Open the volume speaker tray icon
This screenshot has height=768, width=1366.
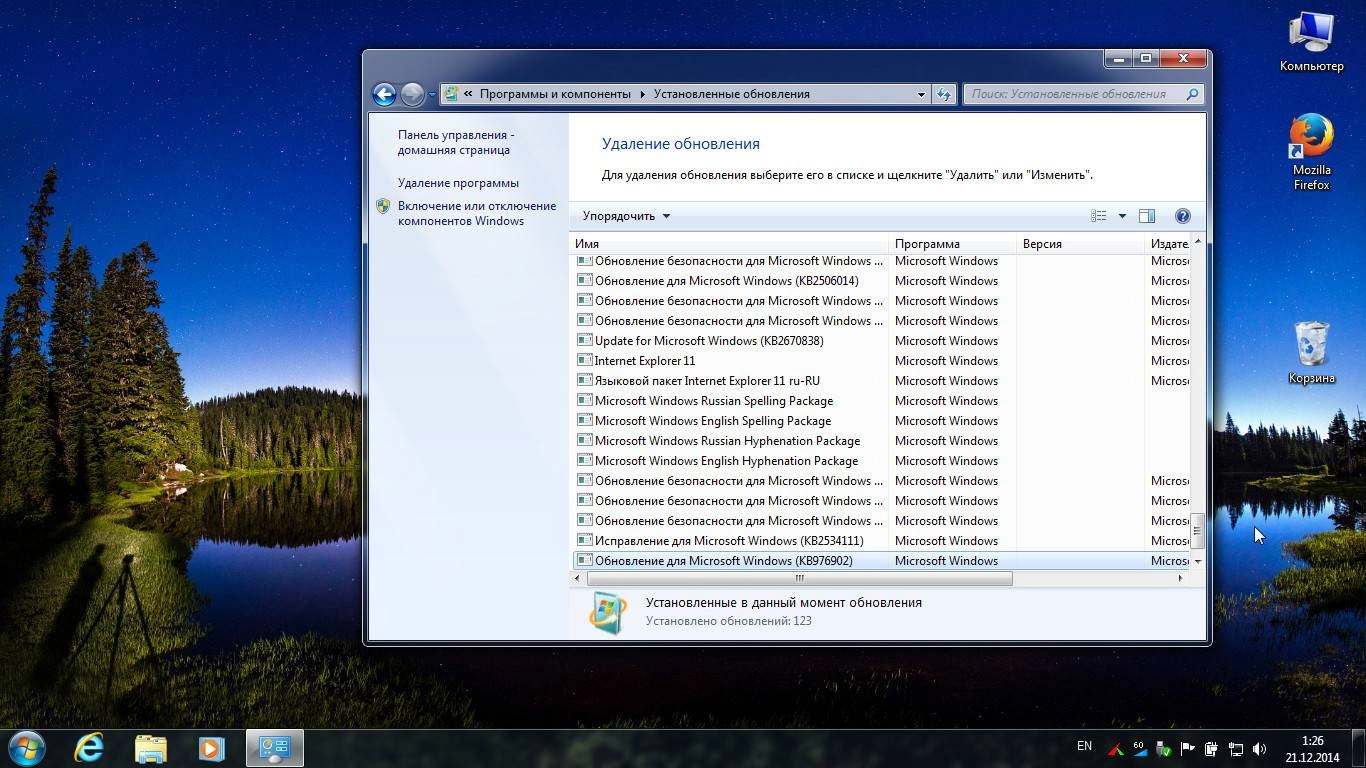coord(1260,748)
